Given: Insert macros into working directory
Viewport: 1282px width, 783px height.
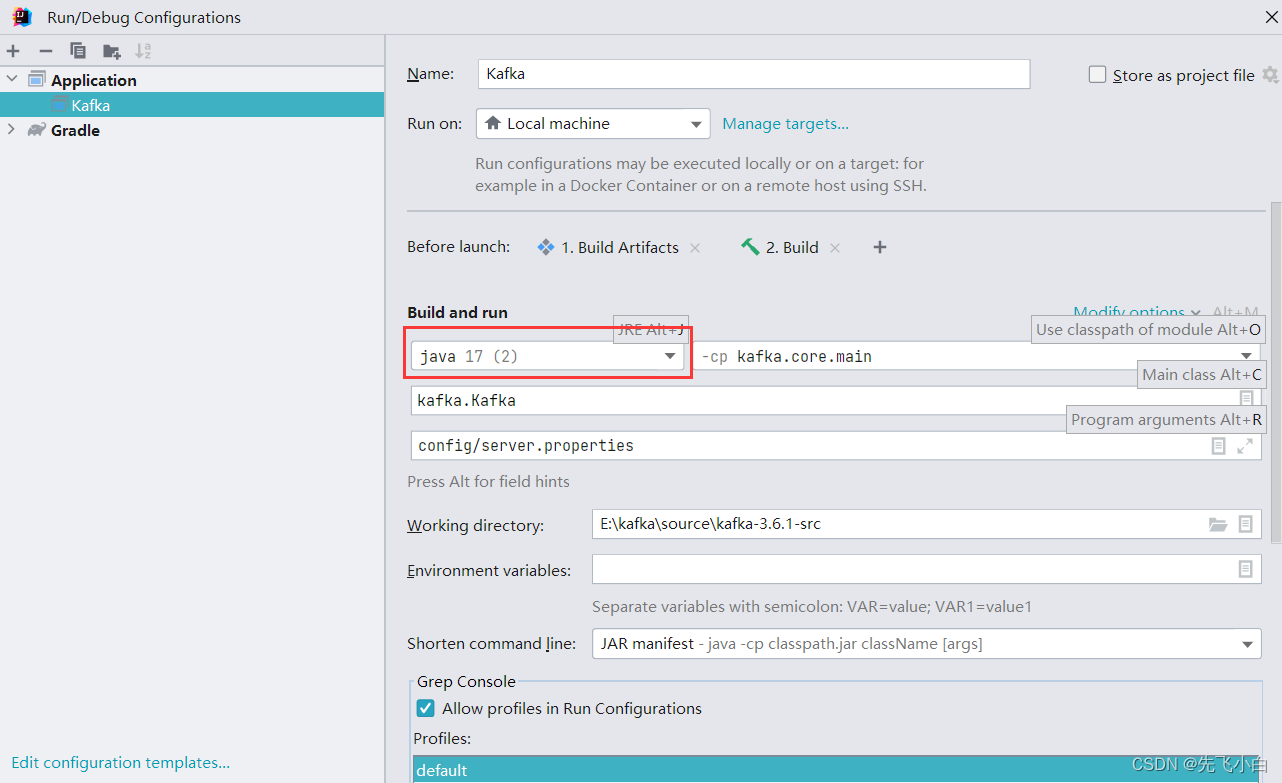Looking at the screenshot, I should tap(1246, 524).
